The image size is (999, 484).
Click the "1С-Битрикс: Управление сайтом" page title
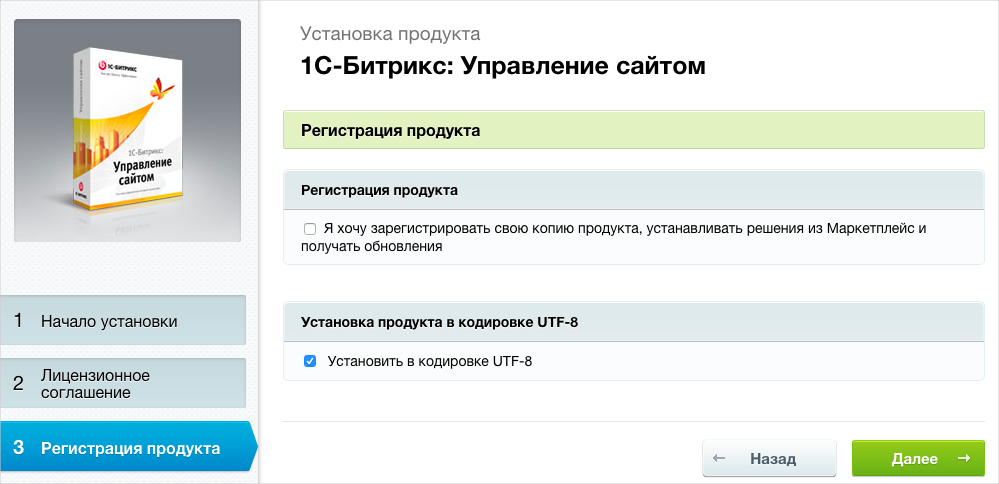503,66
